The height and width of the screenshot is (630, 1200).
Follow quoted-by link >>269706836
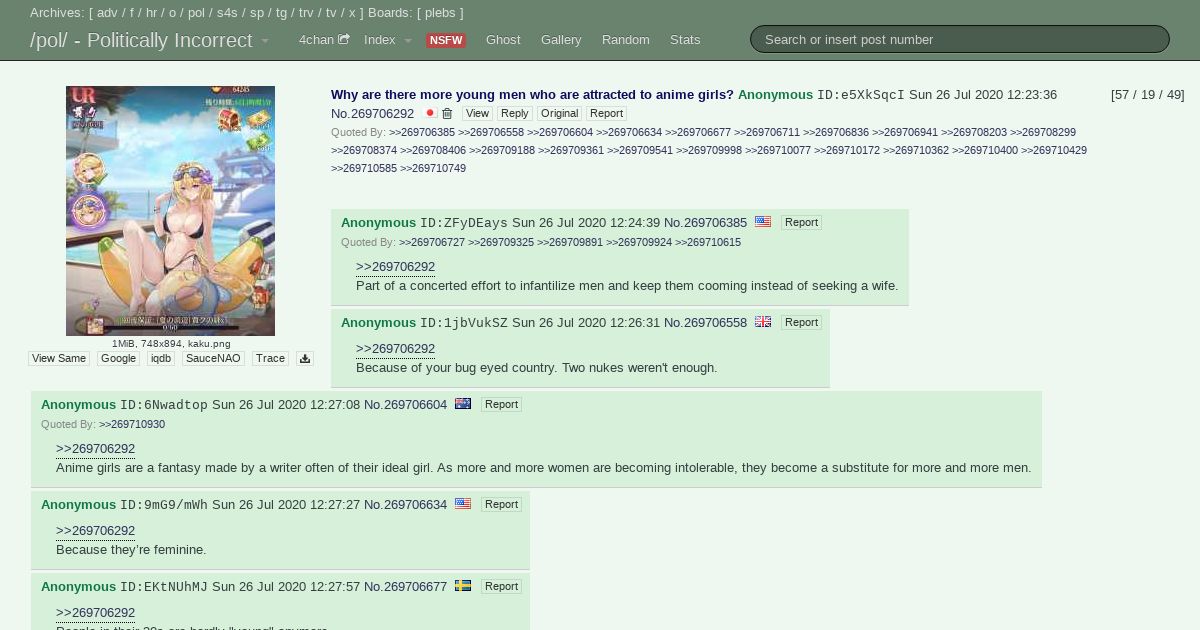[x=836, y=132]
